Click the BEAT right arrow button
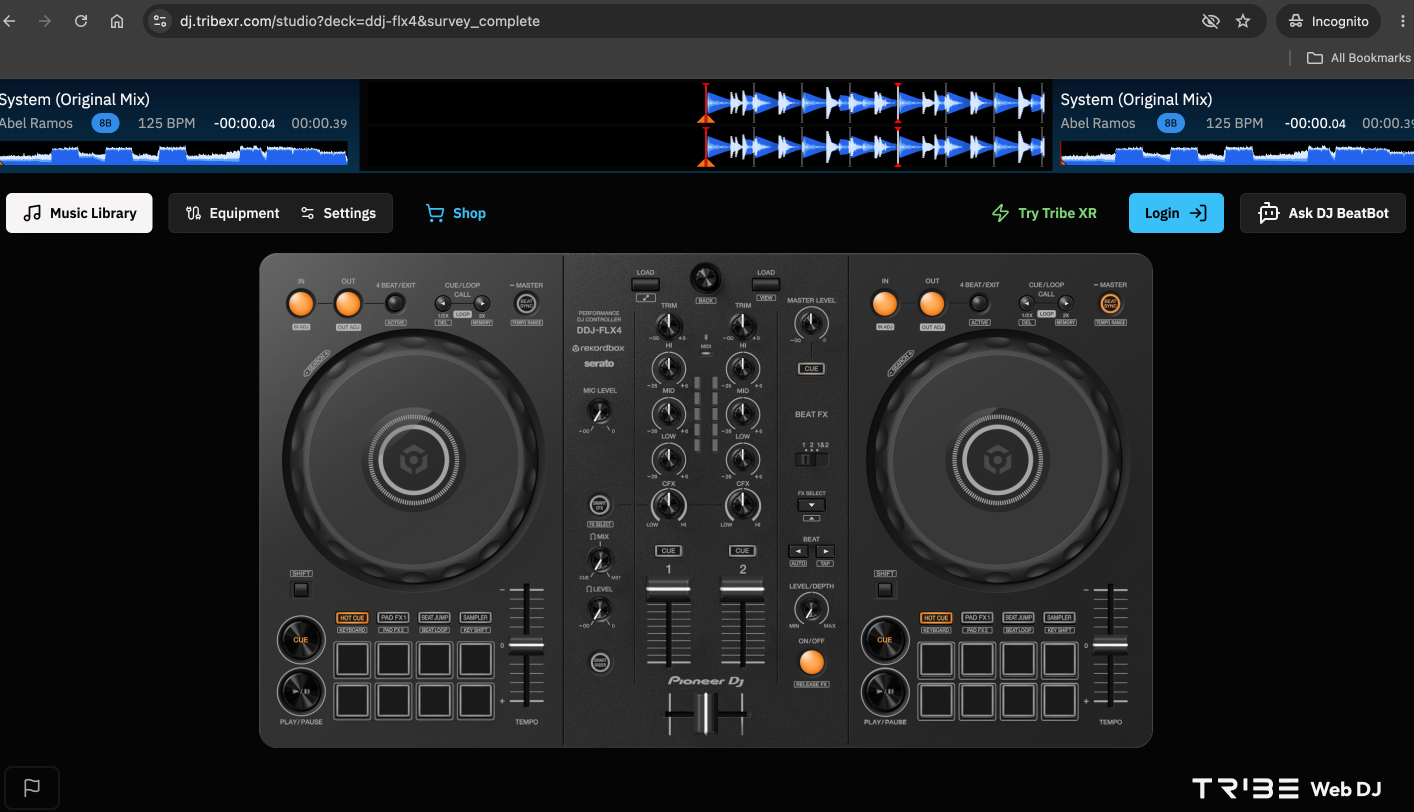Screen dimensions: 1414x812 pyautogui.click(x=825, y=551)
